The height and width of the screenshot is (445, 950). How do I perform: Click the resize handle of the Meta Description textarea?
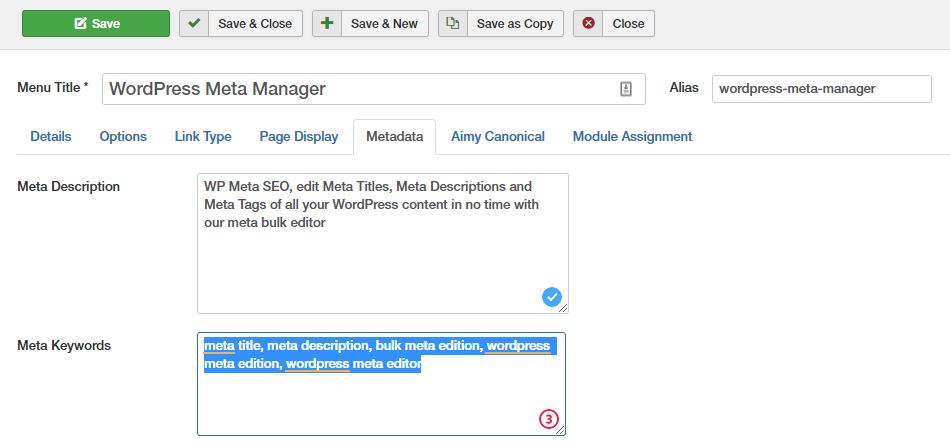click(x=563, y=308)
